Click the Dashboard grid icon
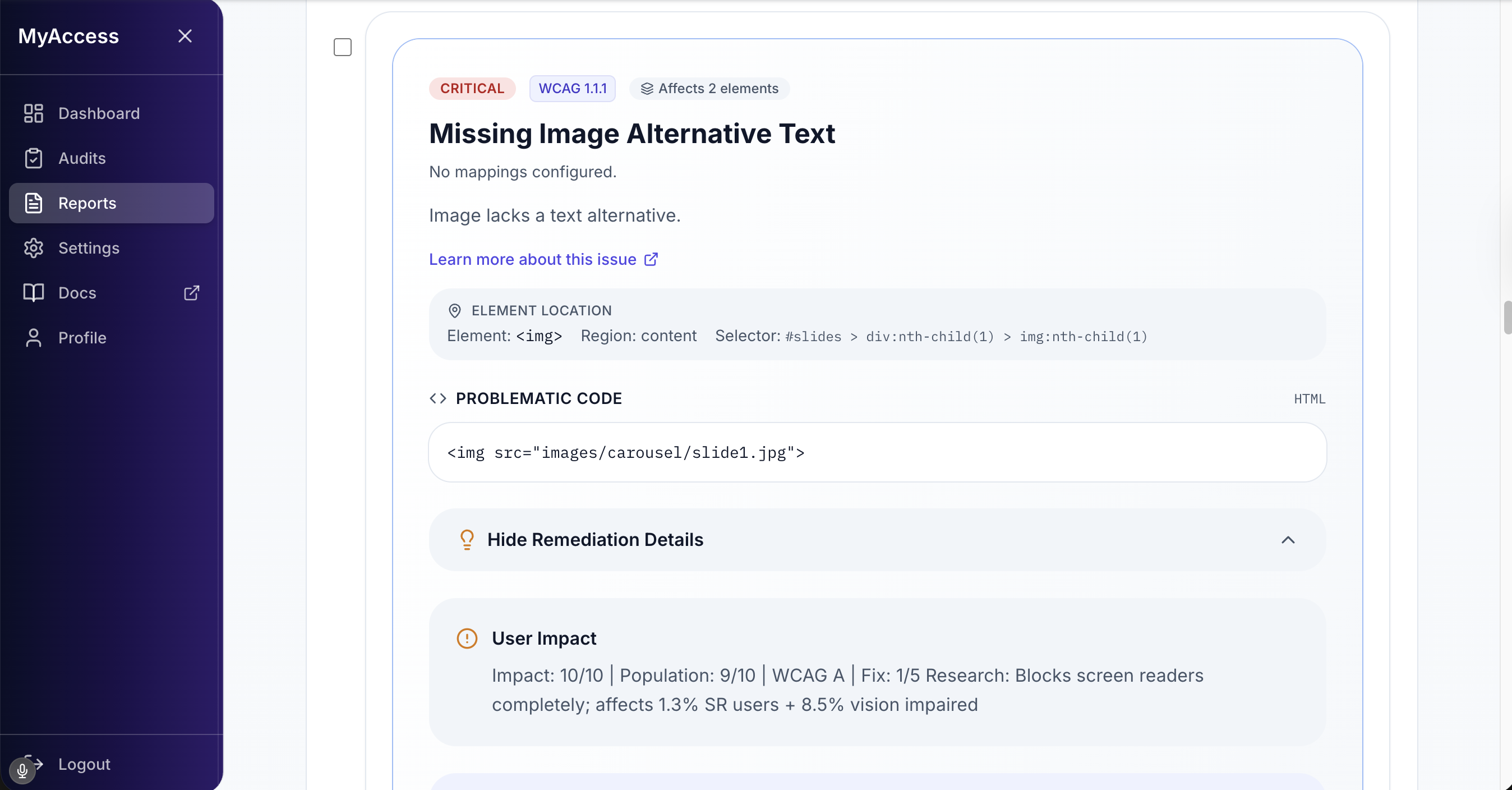Viewport: 1512px width, 790px height. 34,113
